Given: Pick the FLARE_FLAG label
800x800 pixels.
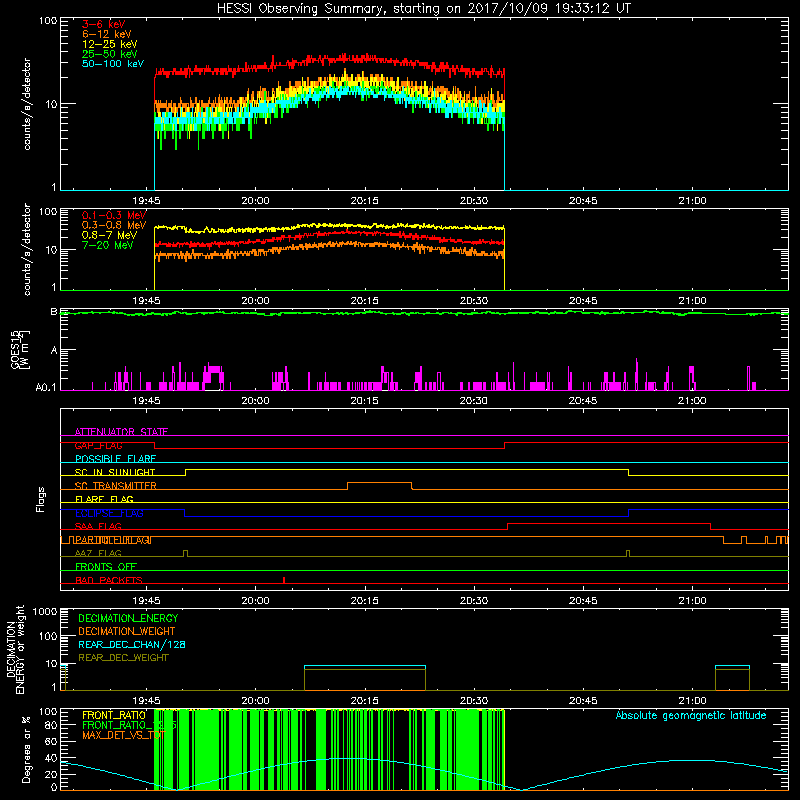Looking at the screenshot, I should 104,499.
